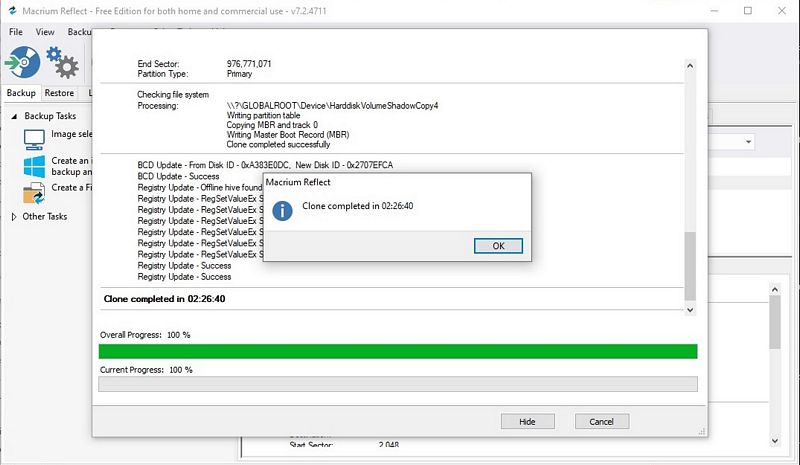Click the 'Registry Update - Offline hive found' line
800x465 pixels.
(199, 187)
